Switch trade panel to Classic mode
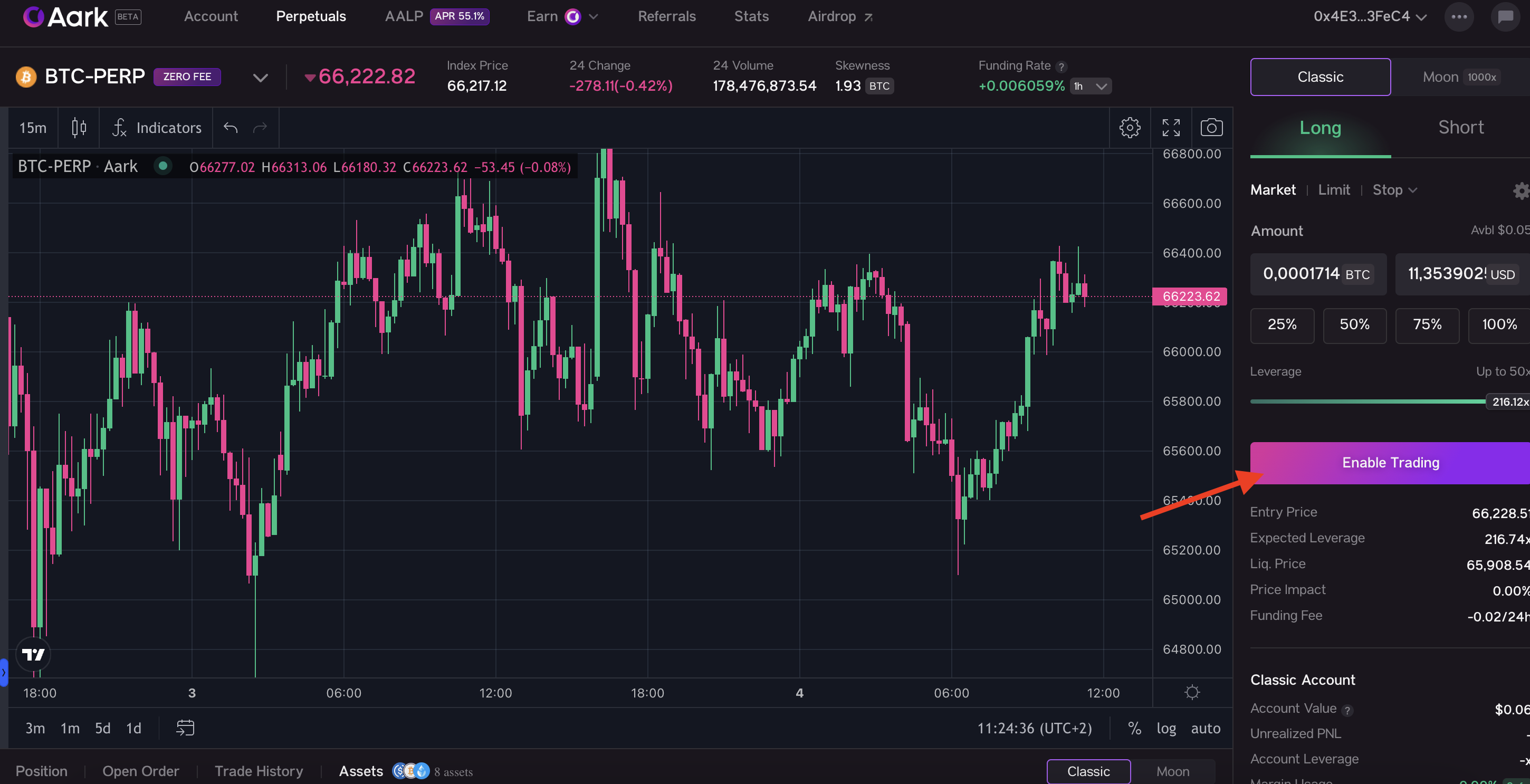Screen dimensions: 1530x784 pos(1321,77)
